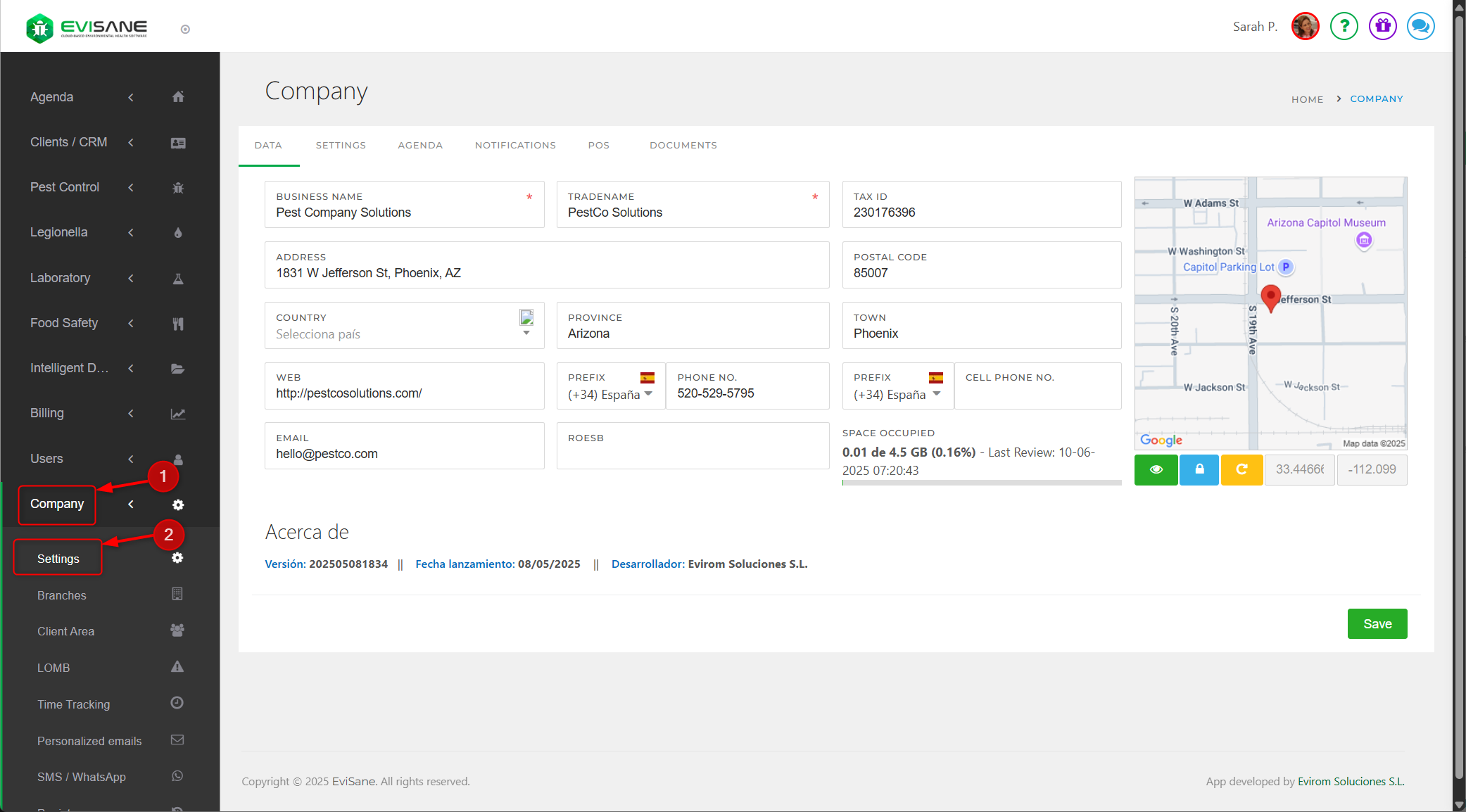The width and height of the screenshot is (1466, 812).
Task: Expand the Pest Control chevron
Action: coord(131,187)
